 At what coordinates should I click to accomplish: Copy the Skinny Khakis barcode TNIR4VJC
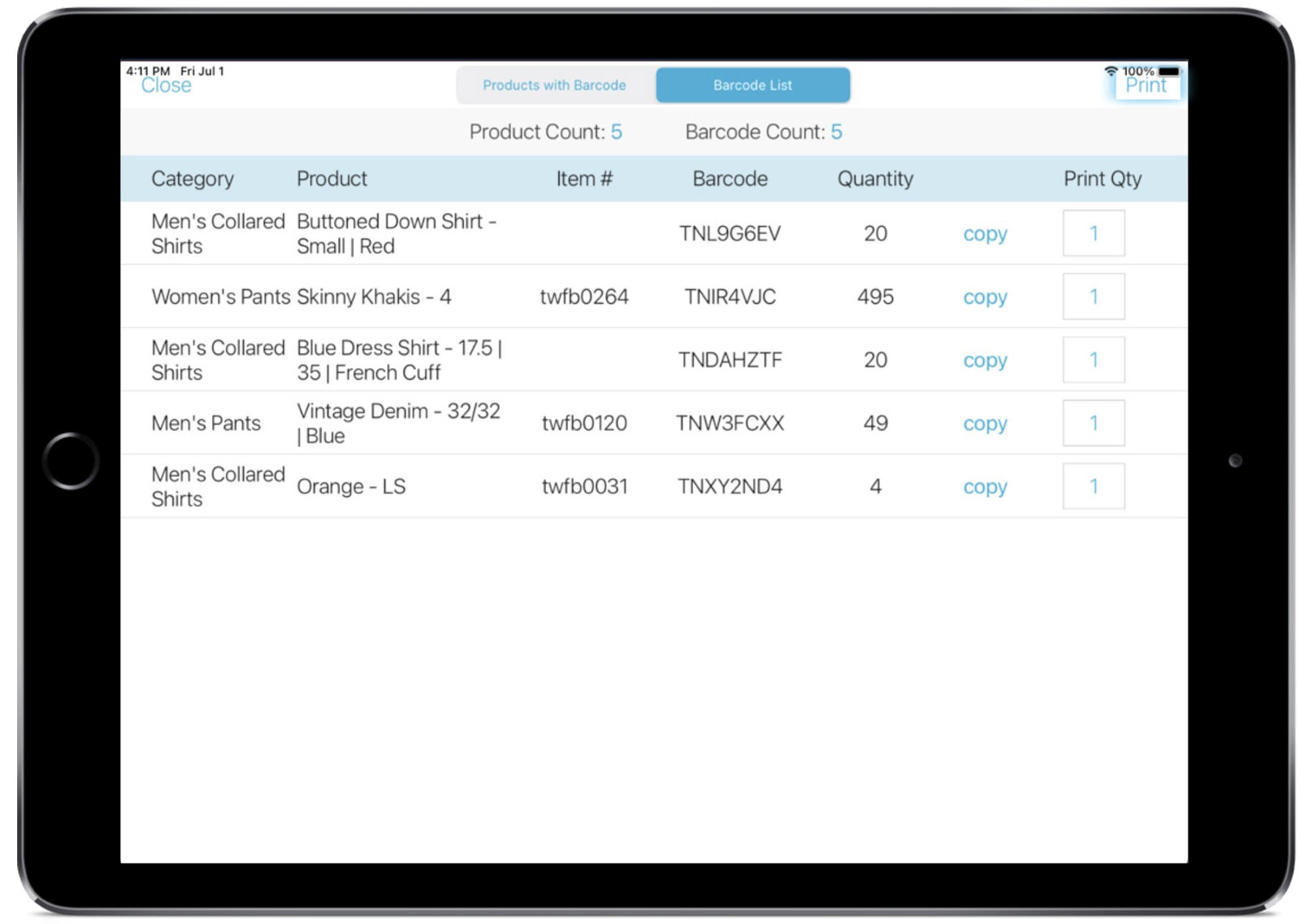(x=985, y=297)
